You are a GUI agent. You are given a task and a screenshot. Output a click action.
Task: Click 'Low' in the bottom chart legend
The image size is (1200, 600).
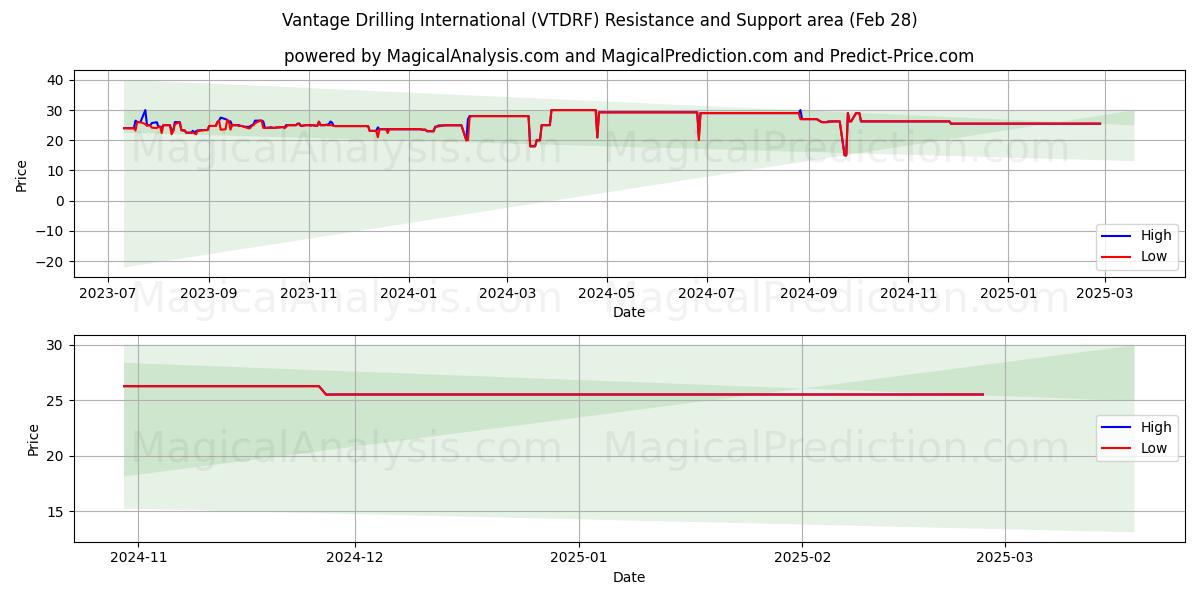pyautogui.click(x=1154, y=448)
